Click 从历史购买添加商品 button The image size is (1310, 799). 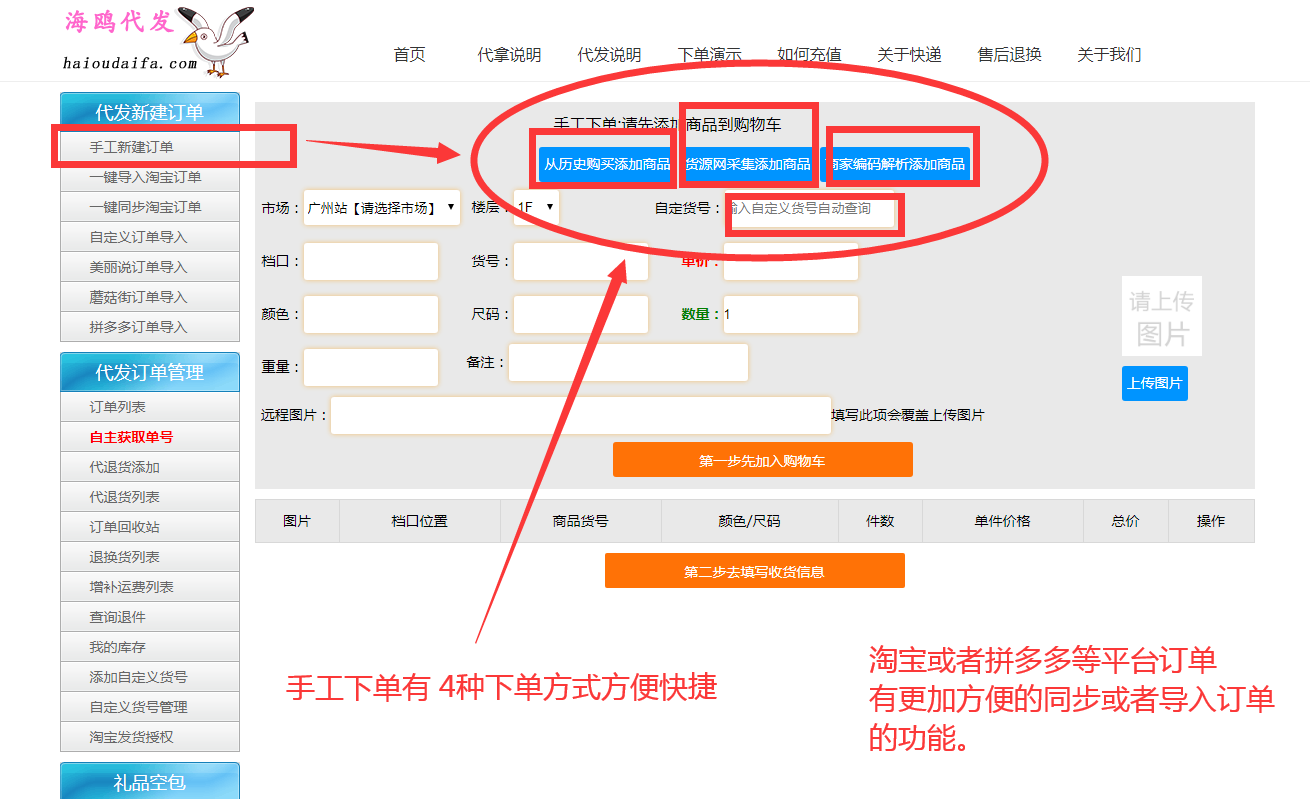(x=606, y=165)
